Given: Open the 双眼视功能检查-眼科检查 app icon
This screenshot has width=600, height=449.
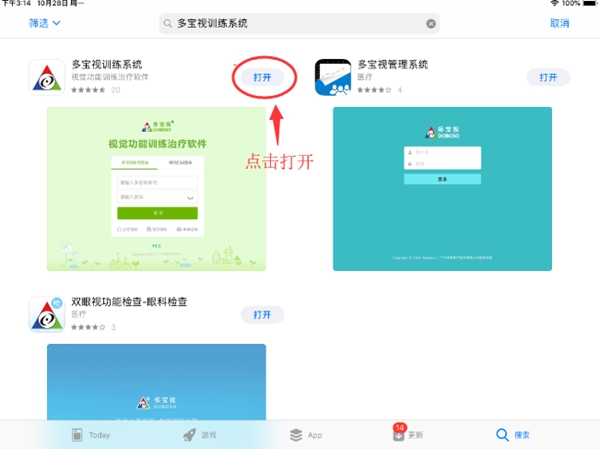Looking at the screenshot, I should pos(47,315).
